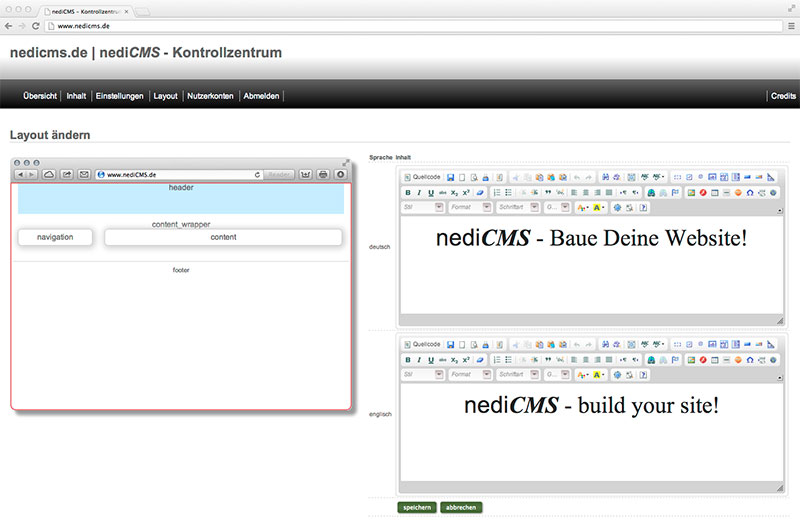Insert special character Omega in deutsch editor
This screenshot has height=530, width=800.
click(750, 193)
